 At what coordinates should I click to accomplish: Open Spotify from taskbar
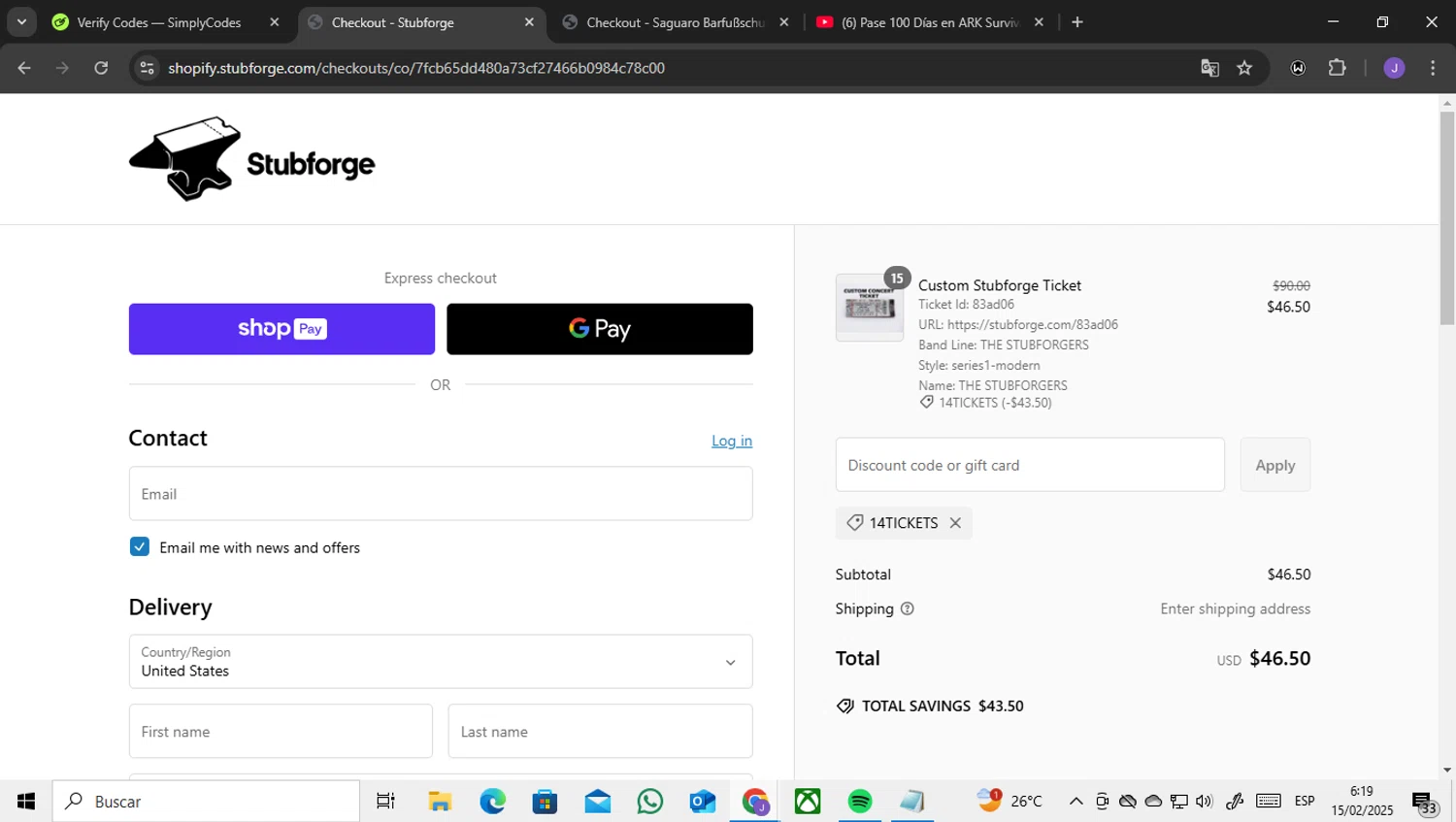[x=860, y=802]
